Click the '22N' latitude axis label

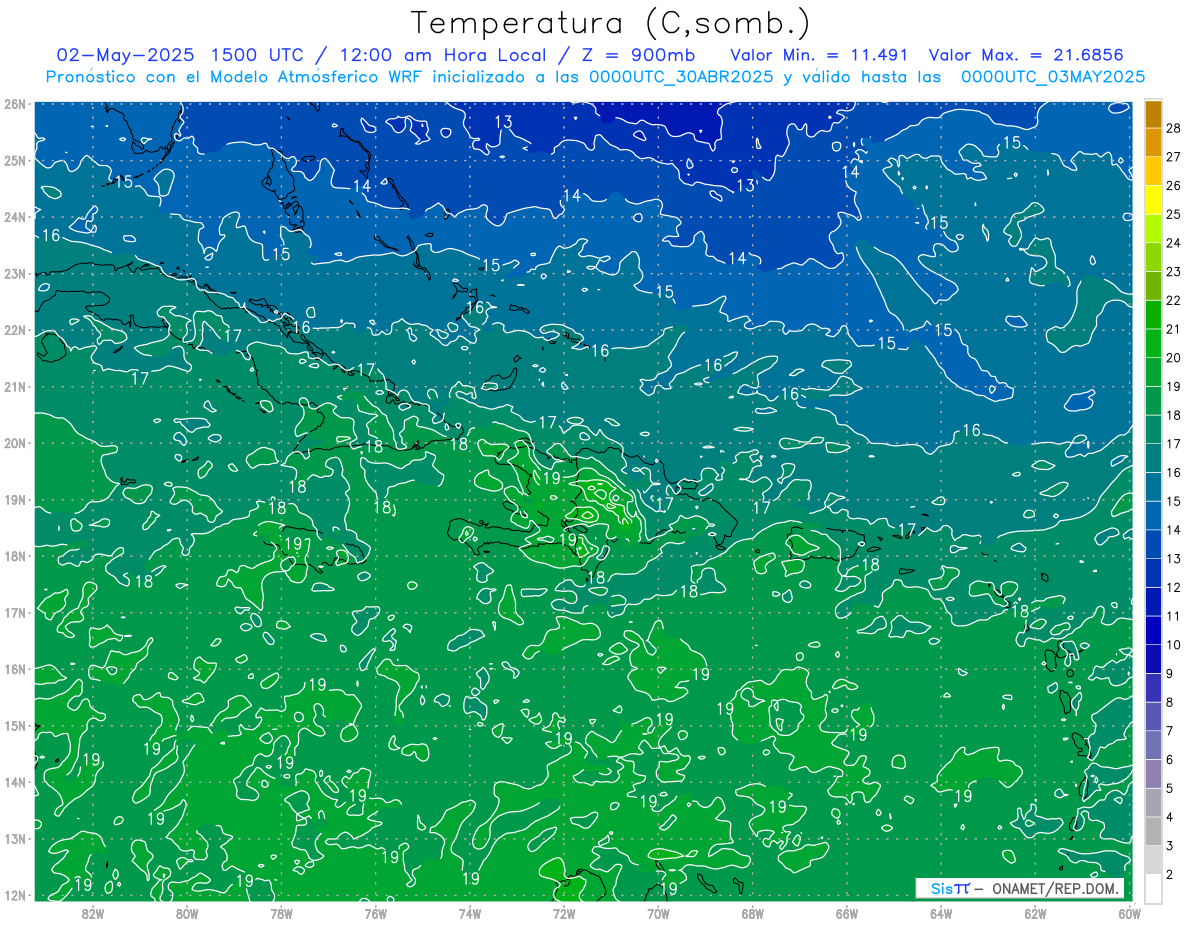(13, 330)
